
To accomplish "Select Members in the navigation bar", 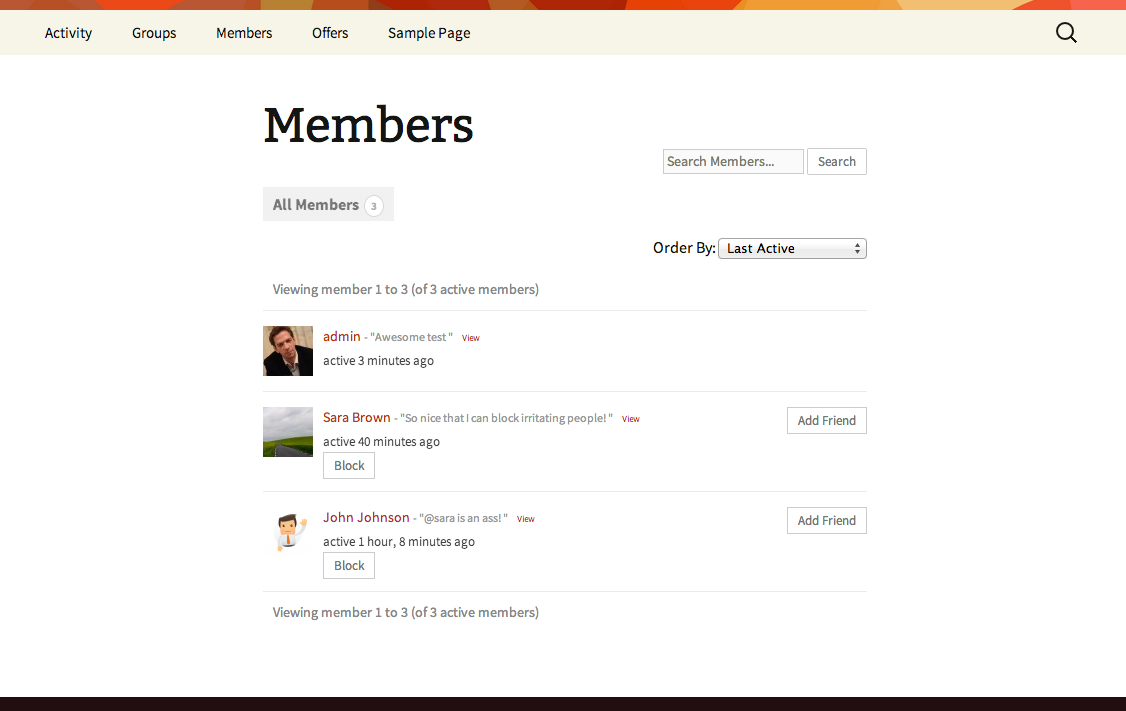I will click(x=244, y=33).
